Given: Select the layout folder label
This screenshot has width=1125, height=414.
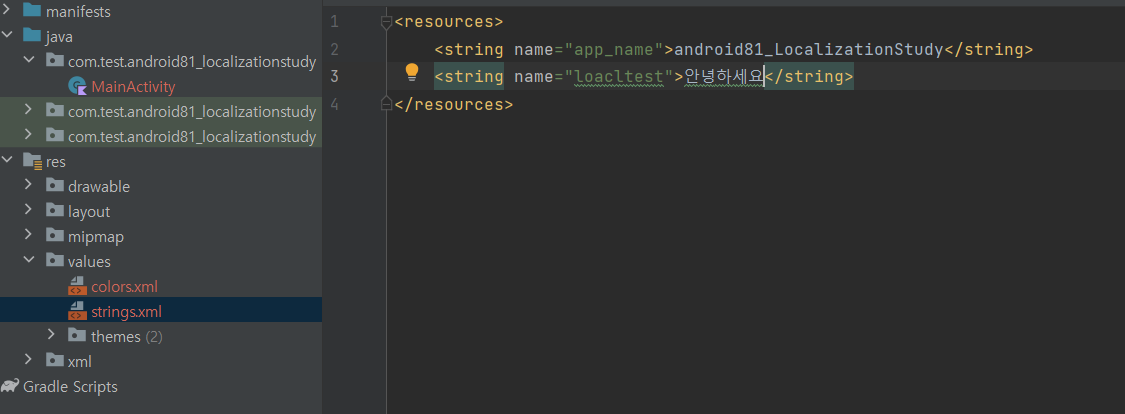Looking at the screenshot, I should (x=89, y=212).
